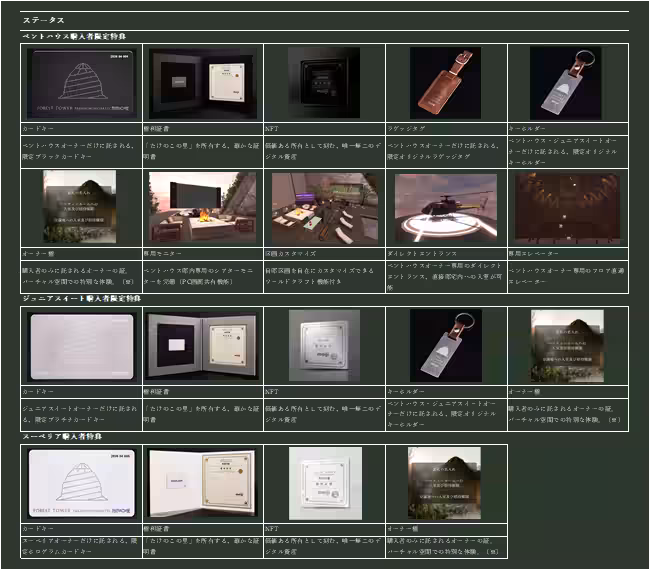Select the Junior Suite silver NFT image
Screen dimensions: 650x570
324,346
